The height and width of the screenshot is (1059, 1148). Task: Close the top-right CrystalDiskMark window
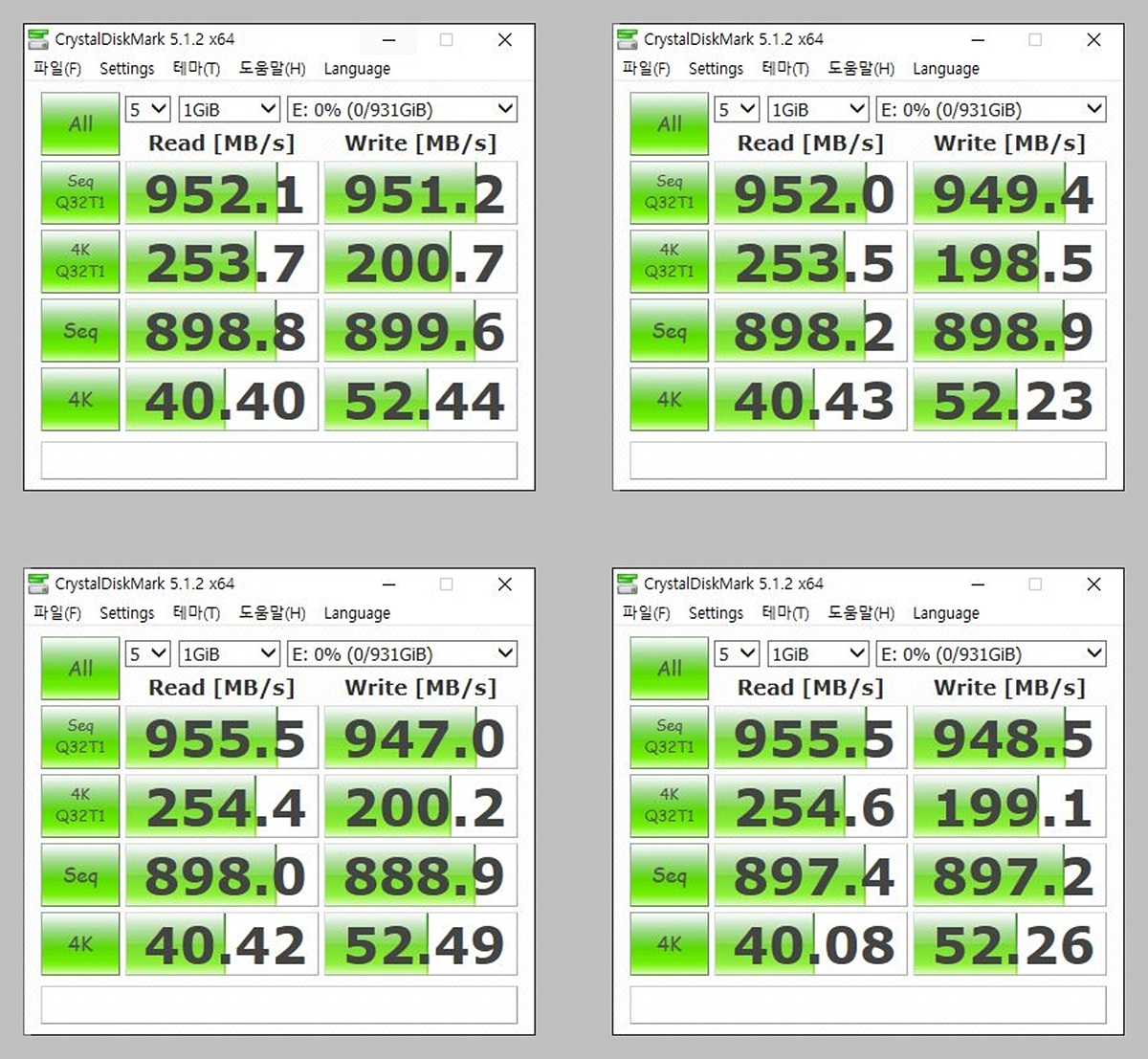tap(1093, 39)
